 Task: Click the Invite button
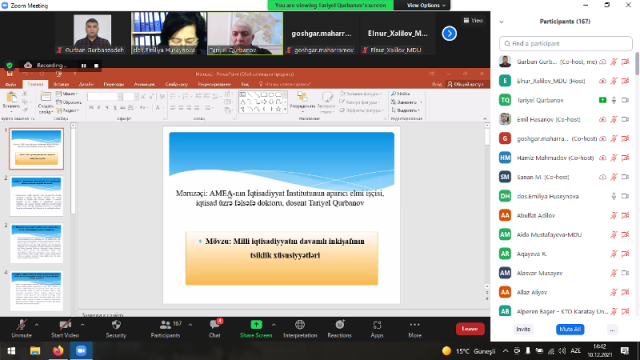click(x=523, y=329)
